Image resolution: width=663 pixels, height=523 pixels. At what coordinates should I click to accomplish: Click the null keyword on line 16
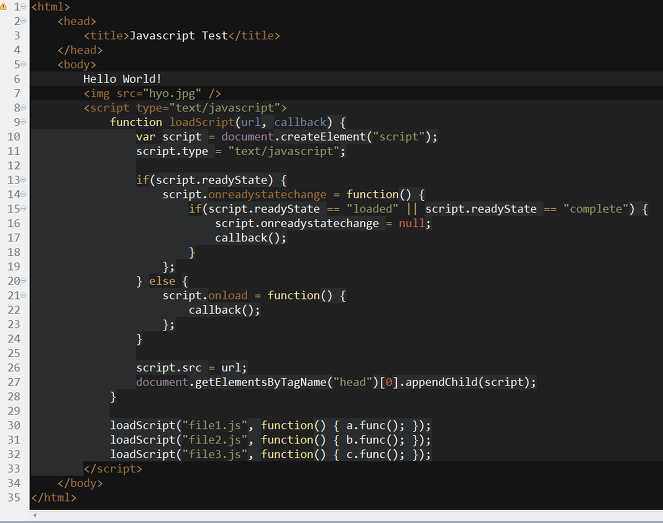click(411, 223)
